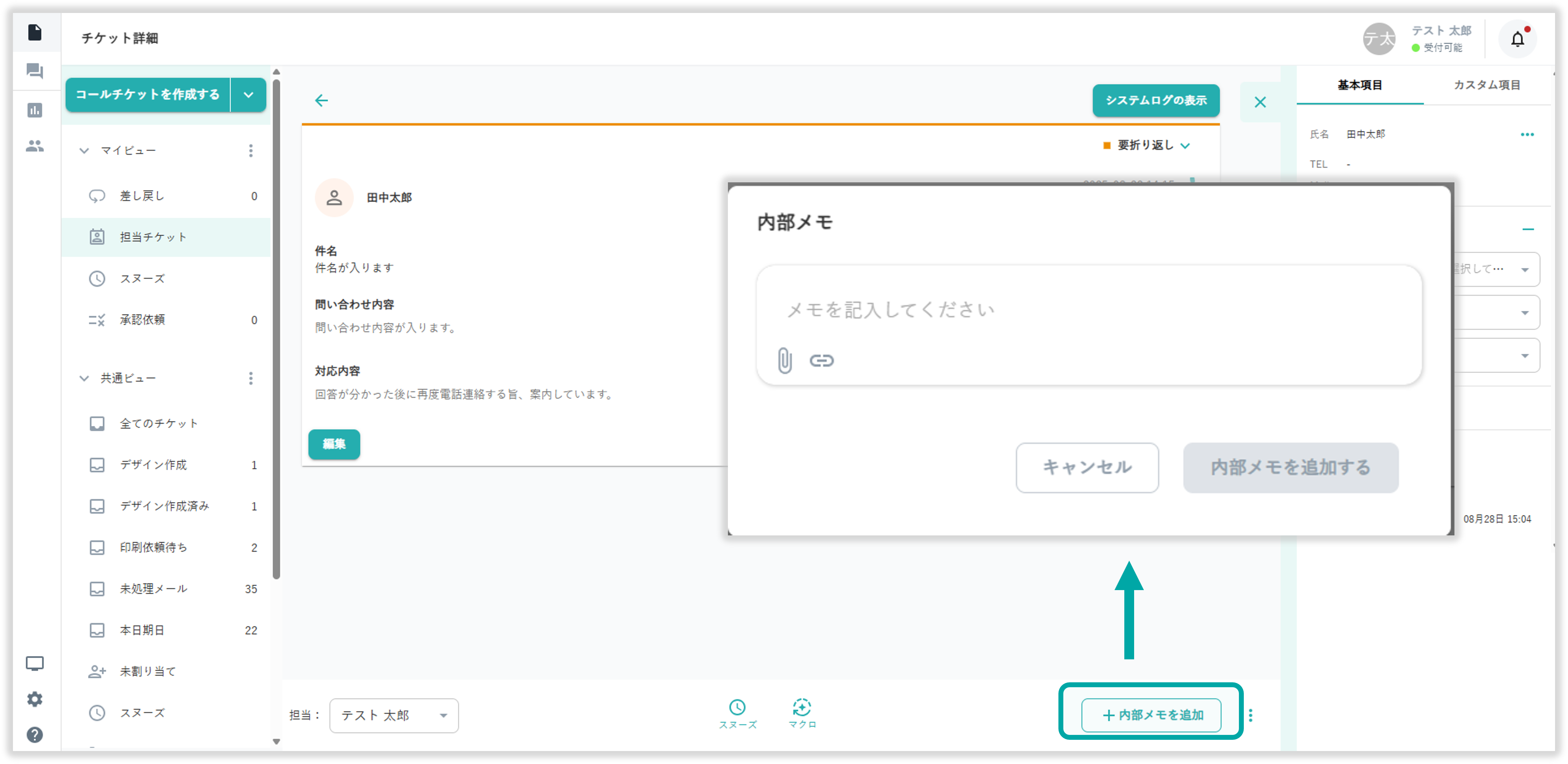This screenshot has width=1568, height=764.
Task: Select 未処理メール in the shared views
Action: pyautogui.click(x=154, y=589)
